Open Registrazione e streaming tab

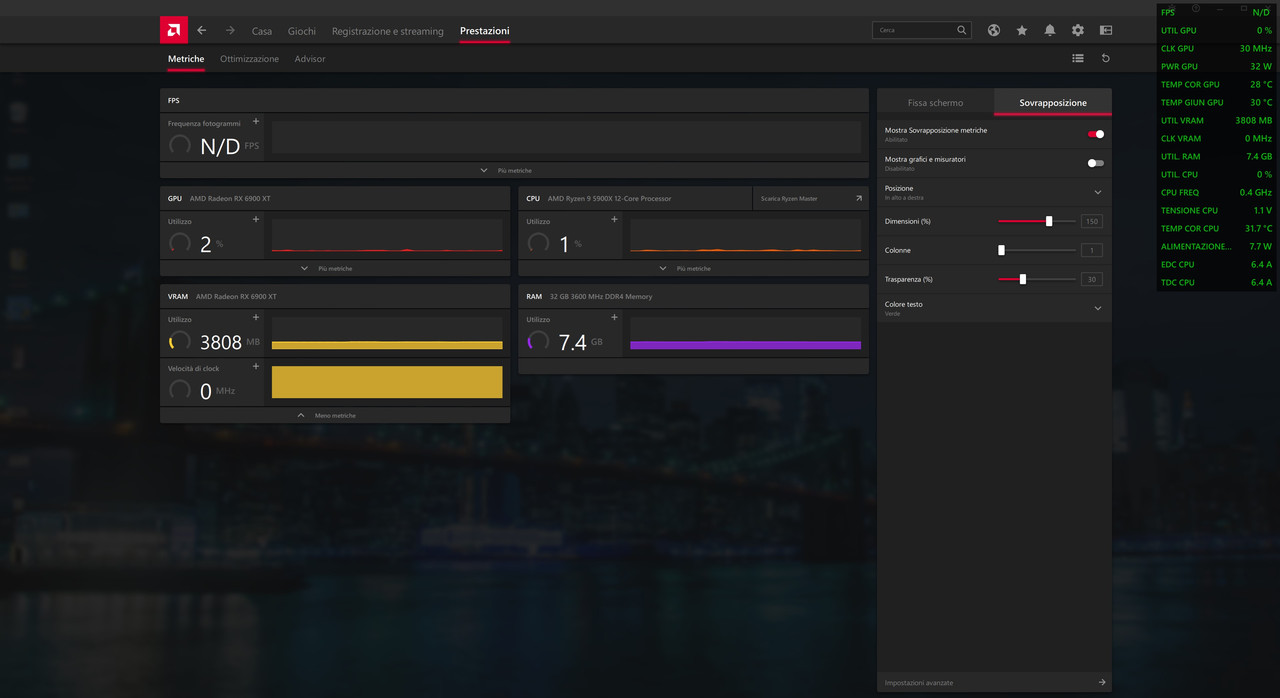[388, 31]
